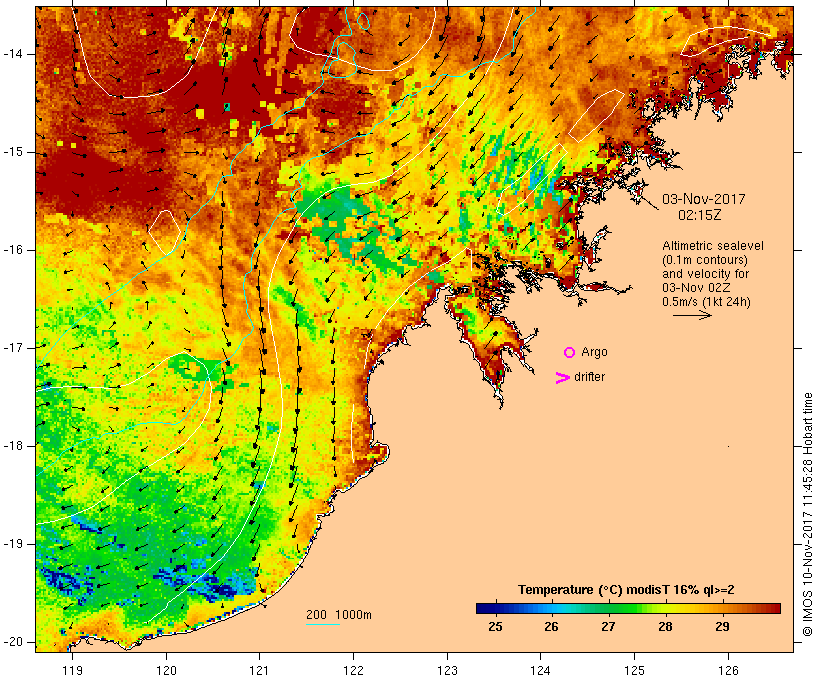Click the colorbar value 27

[608, 626]
